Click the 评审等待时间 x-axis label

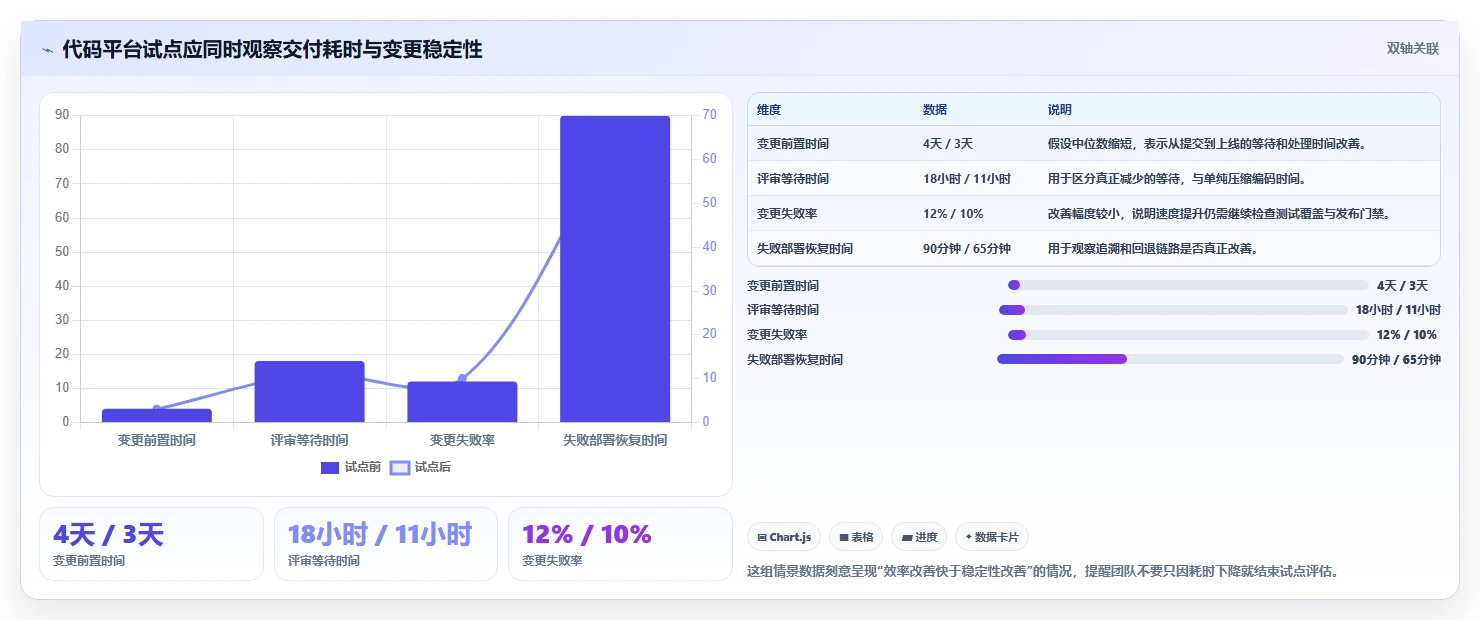pos(310,440)
